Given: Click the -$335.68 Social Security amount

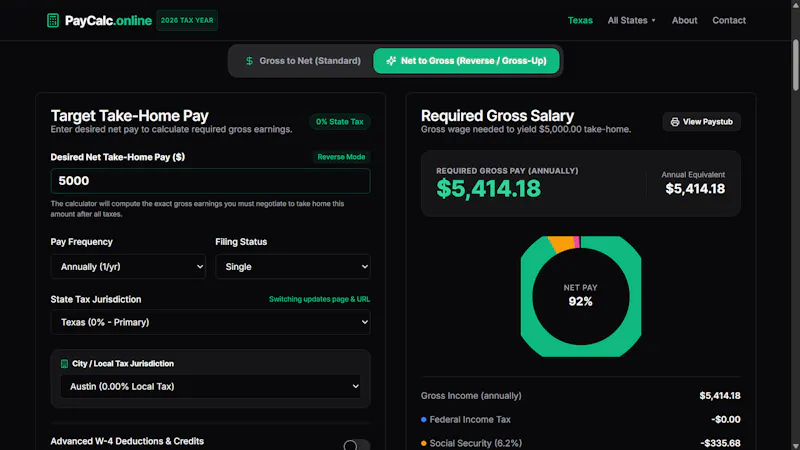Looking at the screenshot, I should 720,443.
